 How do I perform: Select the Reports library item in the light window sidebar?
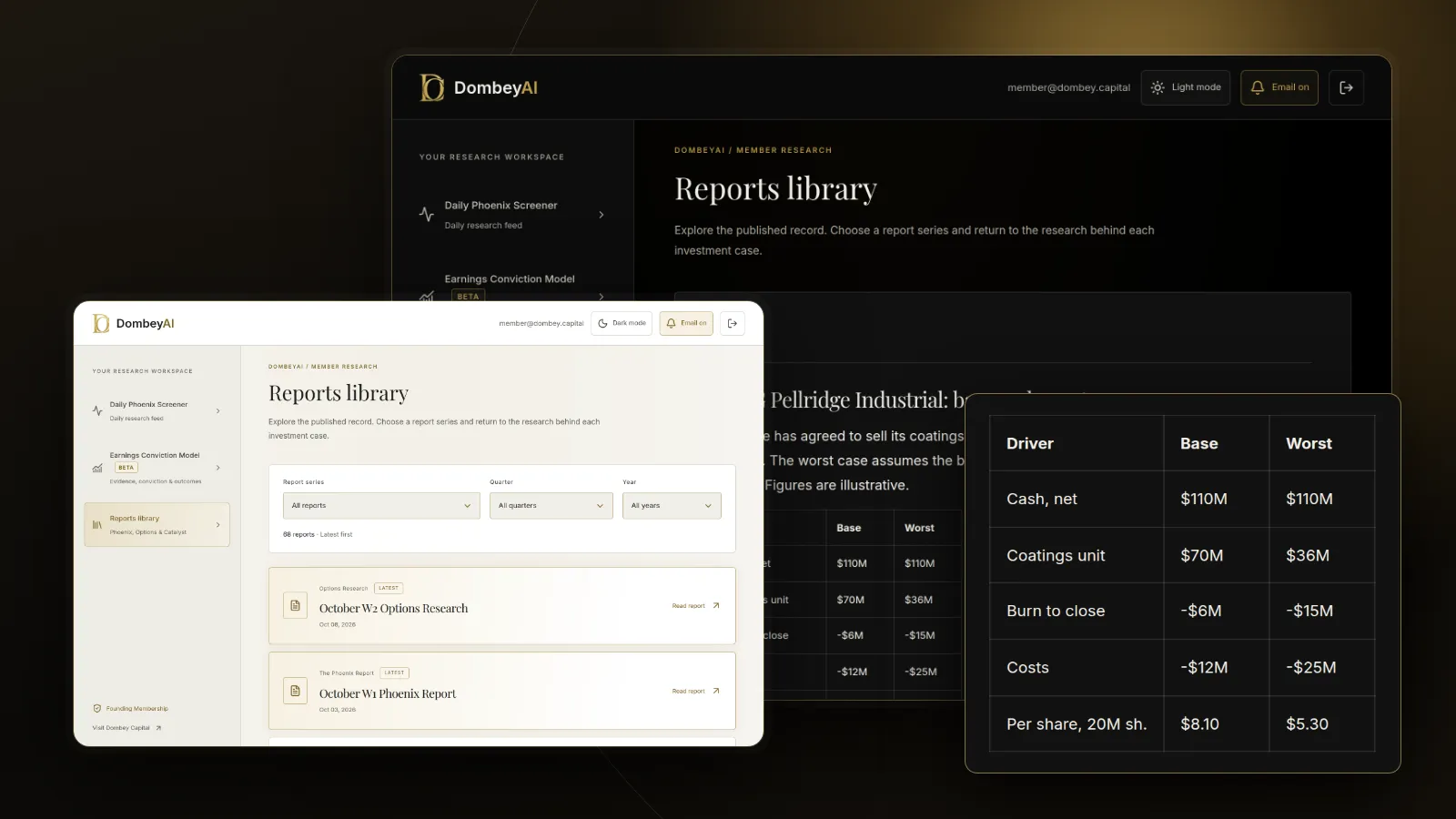point(157,525)
